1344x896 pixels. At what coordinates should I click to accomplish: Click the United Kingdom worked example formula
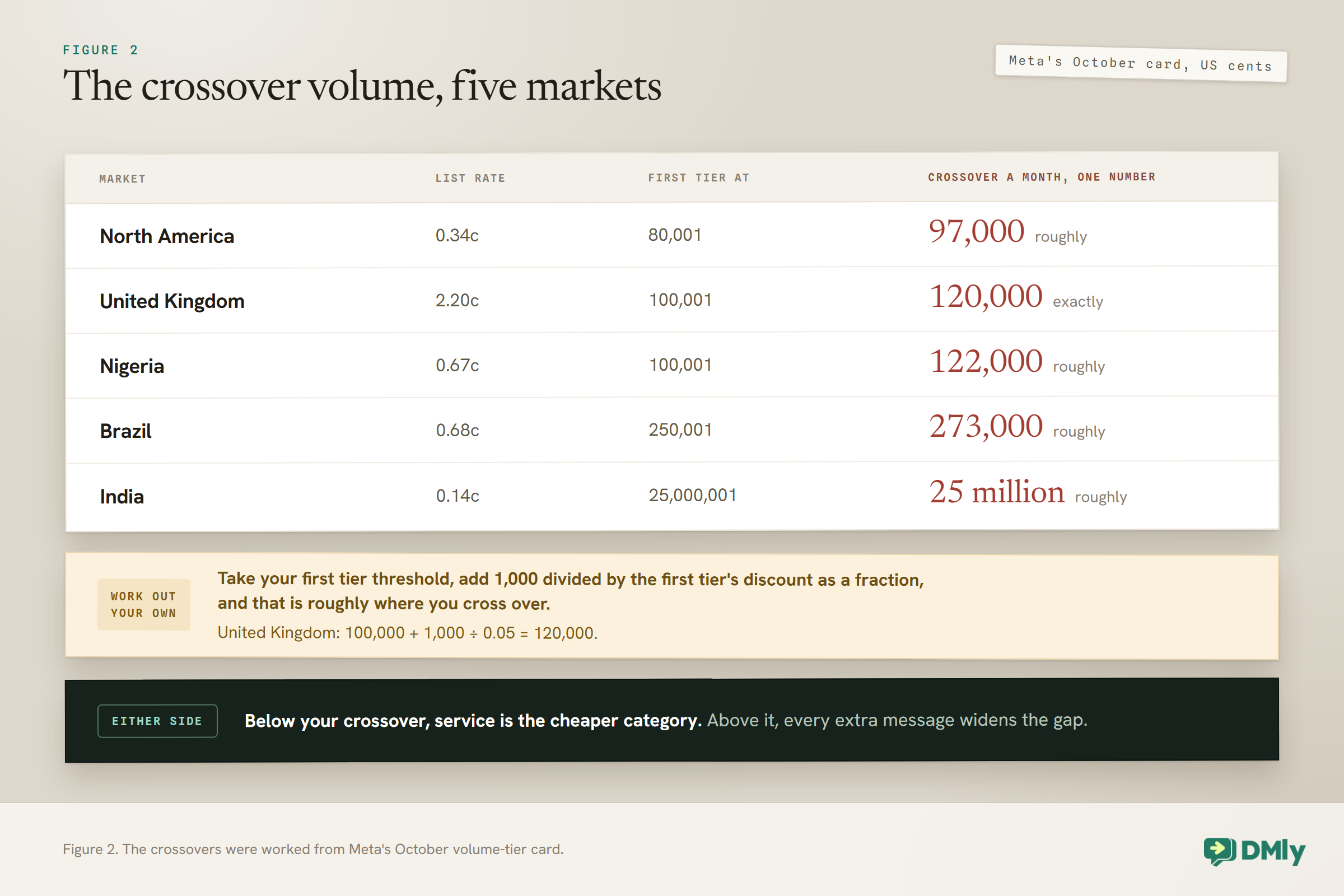tap(408, 633)
